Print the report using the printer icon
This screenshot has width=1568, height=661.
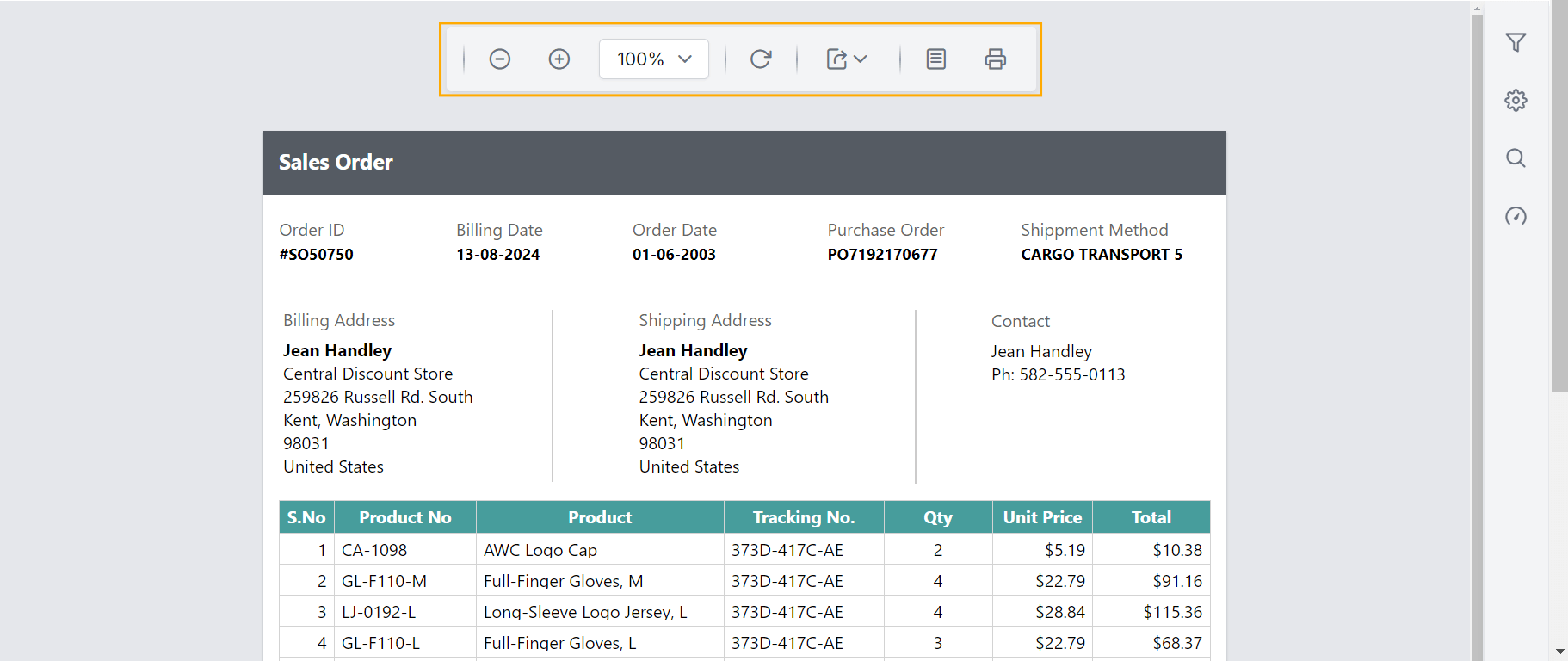996,59
